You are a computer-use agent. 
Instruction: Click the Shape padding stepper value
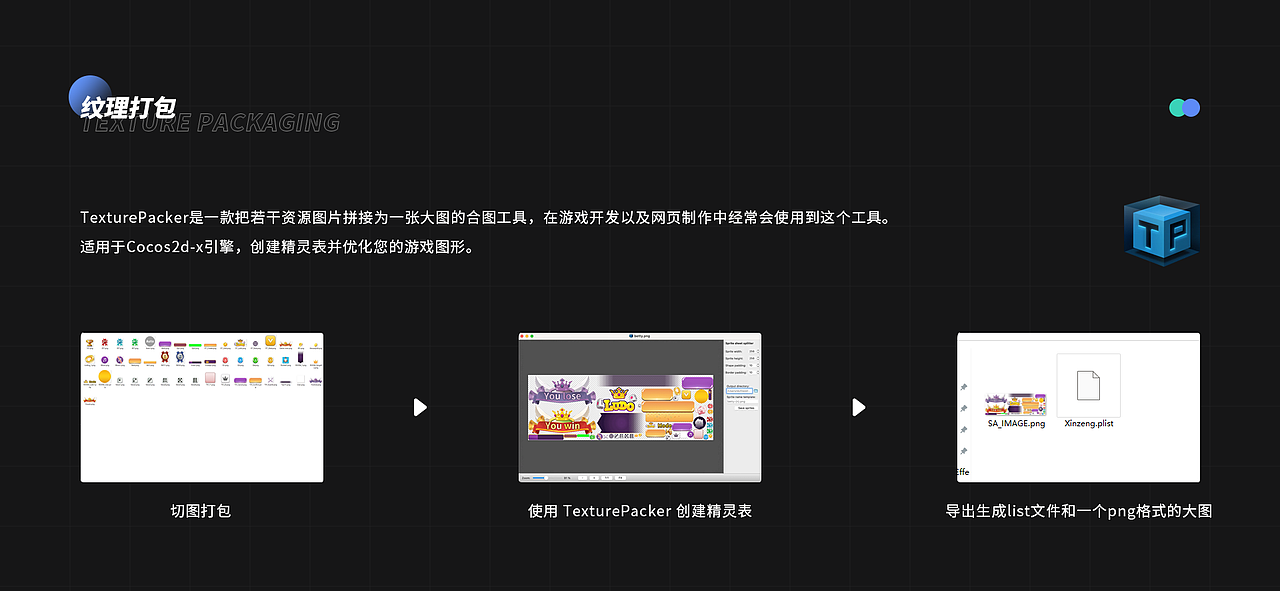point(752,365)
